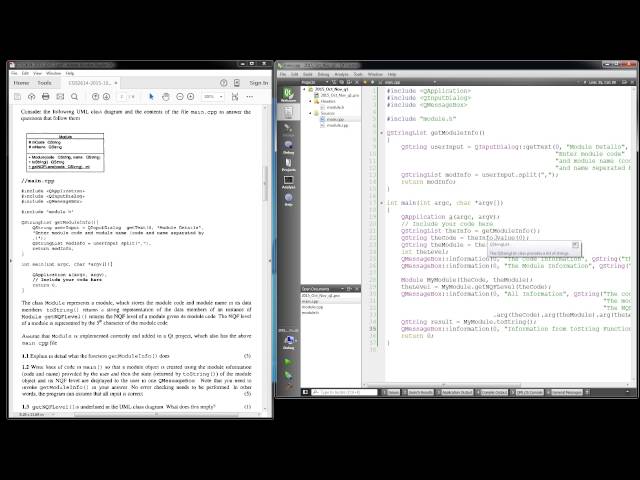640x480 pixels.
Task: Print the PDF document
Action: (x=46, y=97)
